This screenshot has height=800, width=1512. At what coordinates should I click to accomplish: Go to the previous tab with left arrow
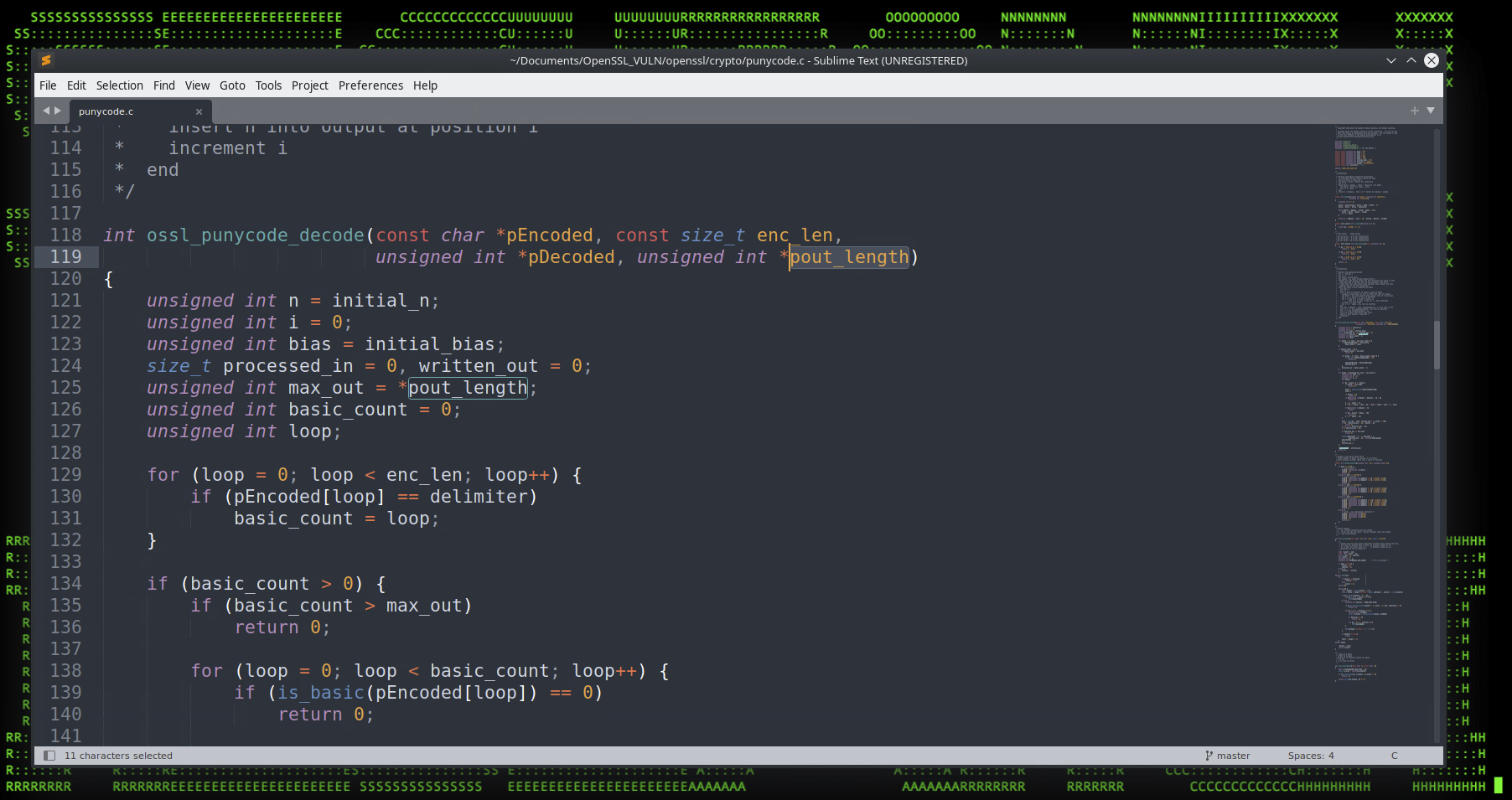tap(47, 111)
